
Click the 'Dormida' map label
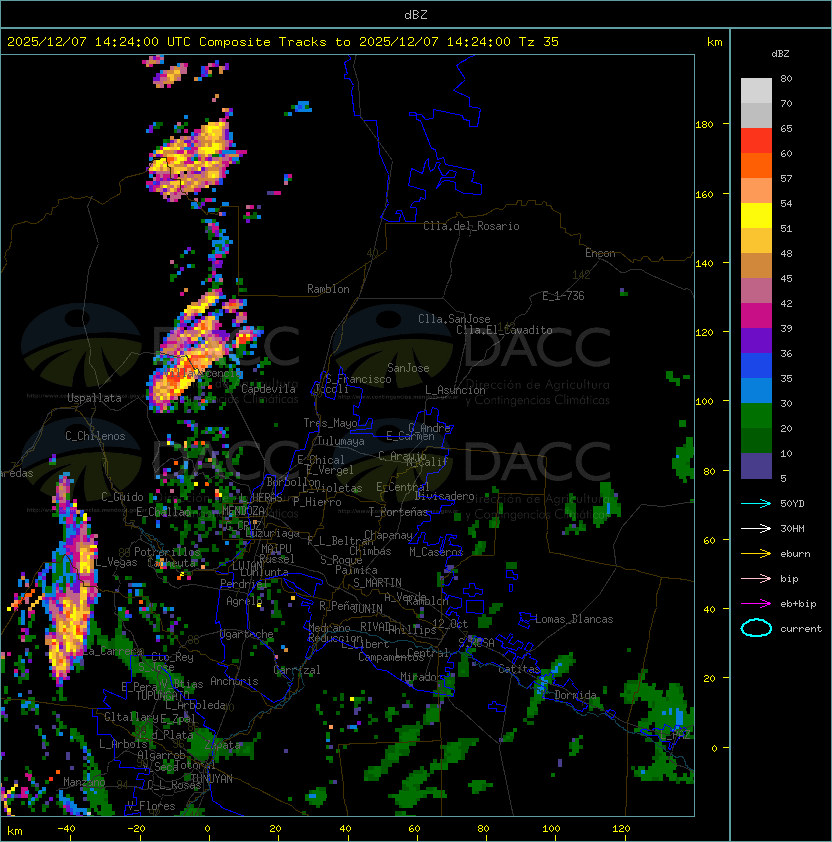575,695
